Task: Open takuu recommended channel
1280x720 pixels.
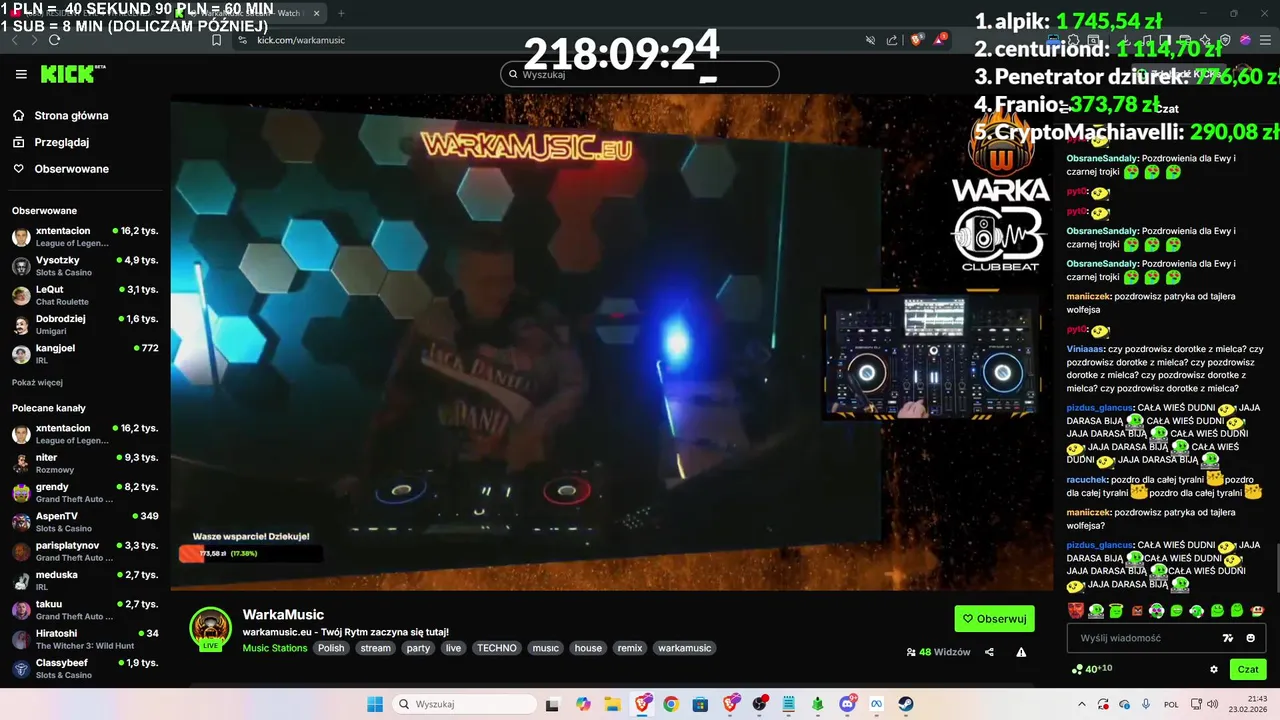Action: (x=85, y=610)
